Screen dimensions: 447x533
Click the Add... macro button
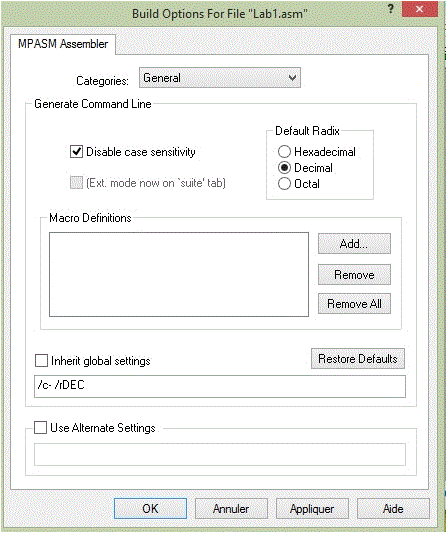point(354,243)
